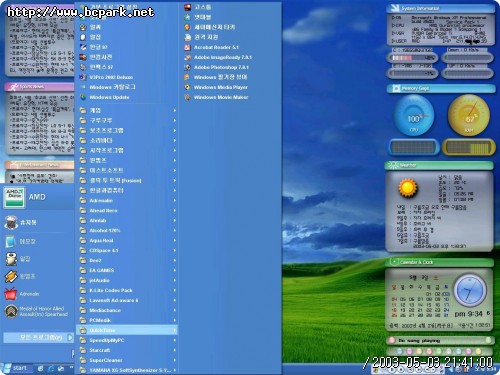This screenshot has width=500, height=375.
Task: Open the Bee2 menu entry
Action: click(127, 260)
